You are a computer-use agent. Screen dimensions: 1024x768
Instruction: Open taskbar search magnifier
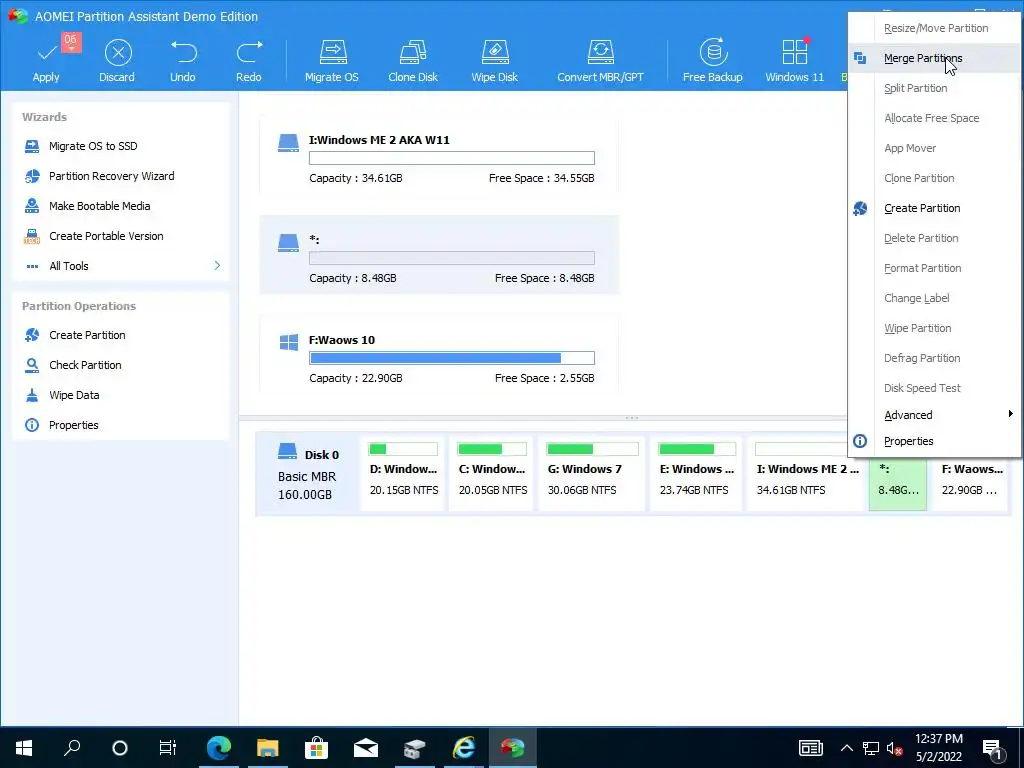pyautogui.click(x=72, y=747)
